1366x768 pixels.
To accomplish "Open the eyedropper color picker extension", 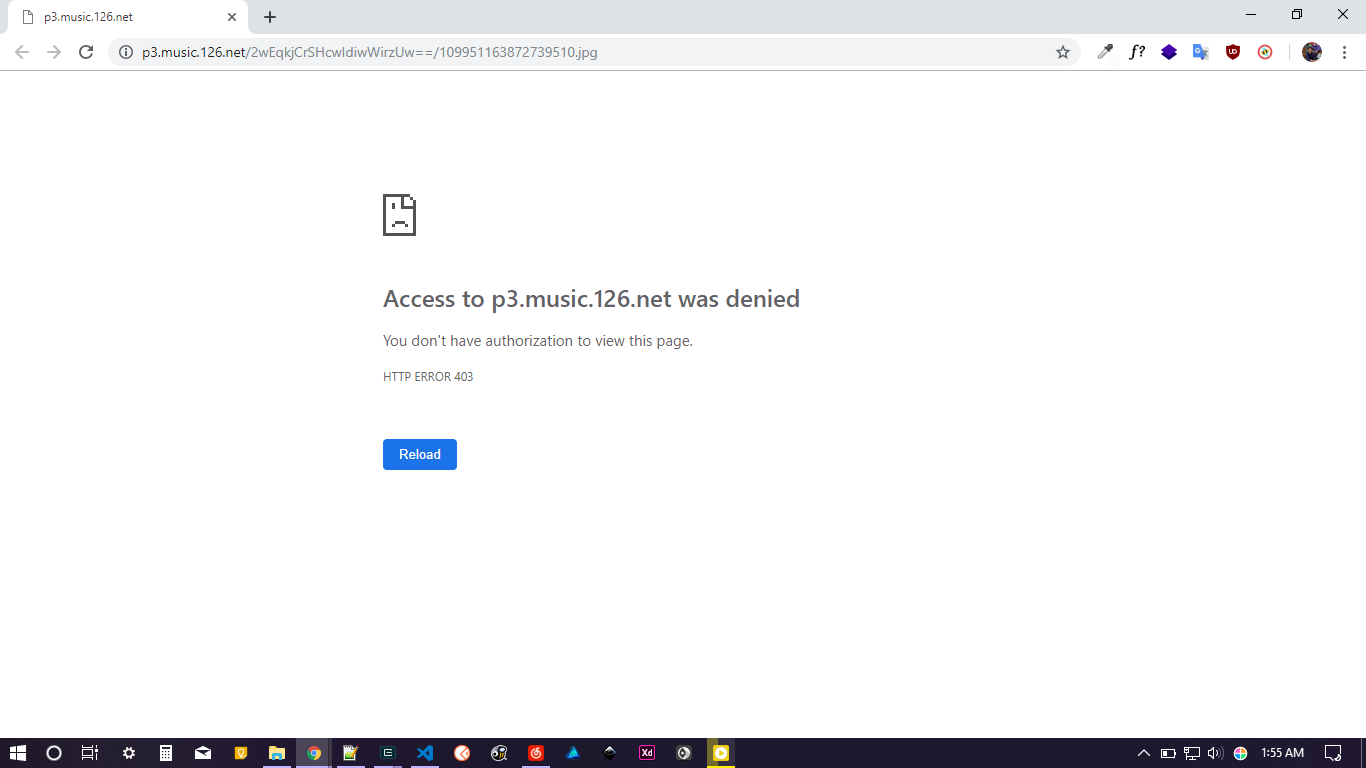I will click(x=1105, y=52).
